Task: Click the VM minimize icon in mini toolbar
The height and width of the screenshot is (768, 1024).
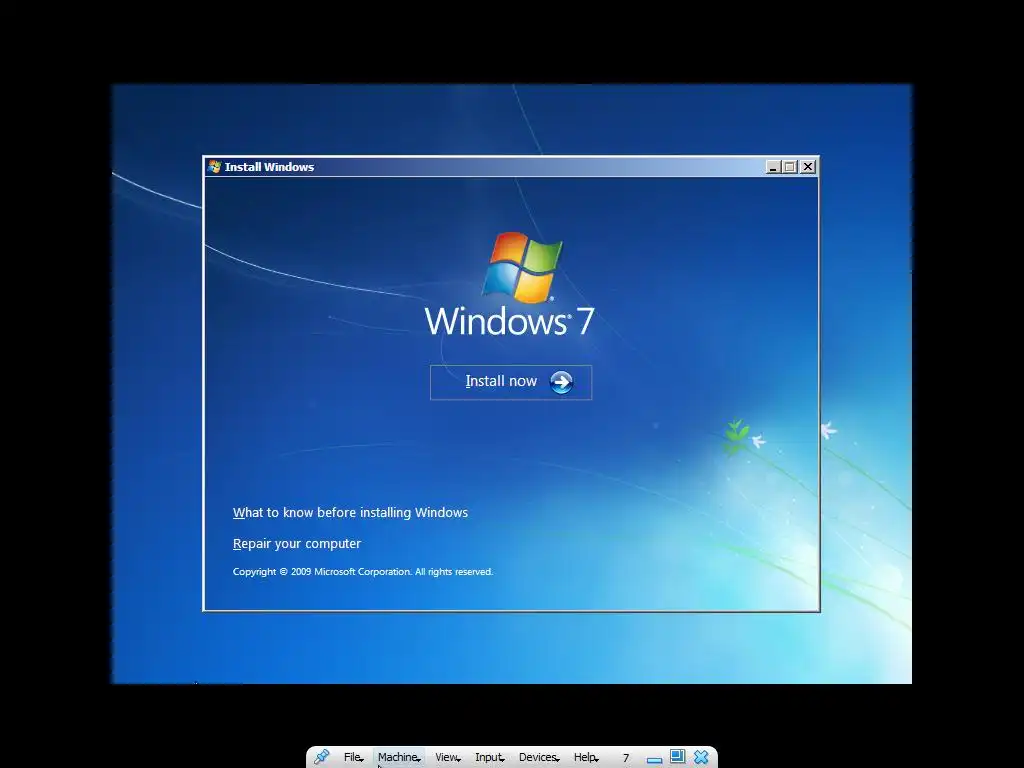Action: (654, 759)
